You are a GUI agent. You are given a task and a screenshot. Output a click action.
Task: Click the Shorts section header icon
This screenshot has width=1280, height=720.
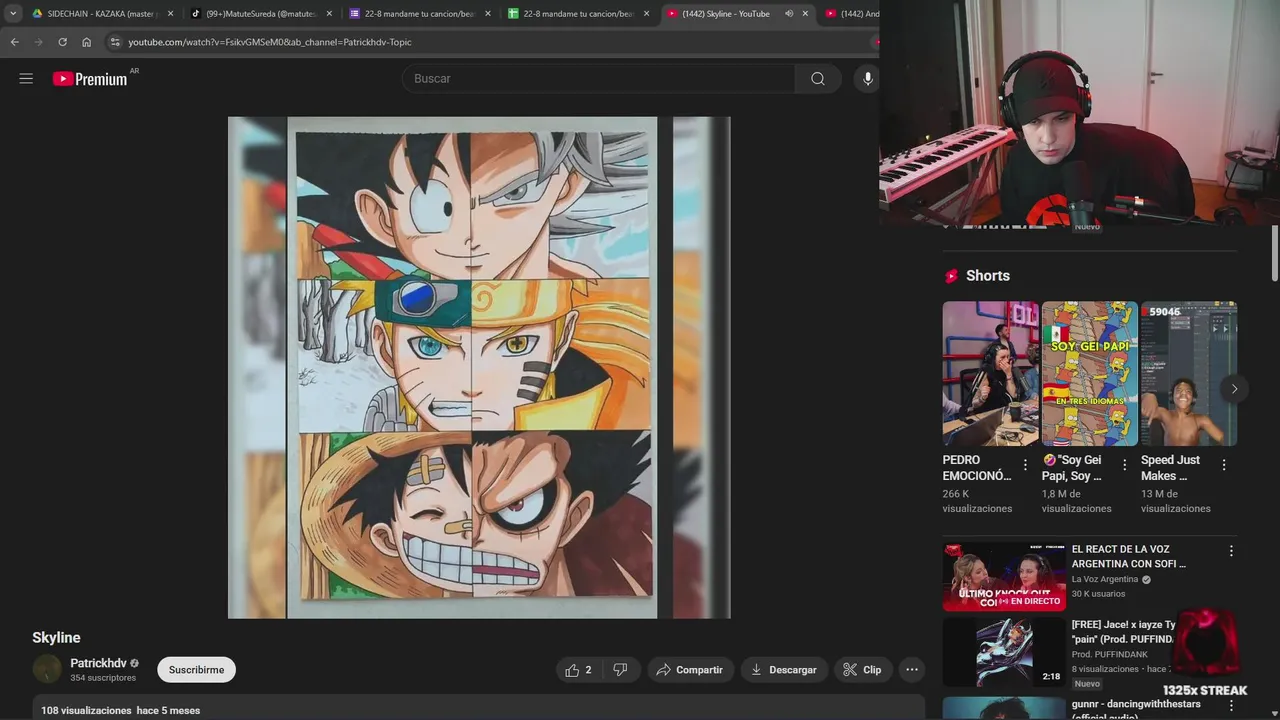pyautogui.click(x=951, y=276)
